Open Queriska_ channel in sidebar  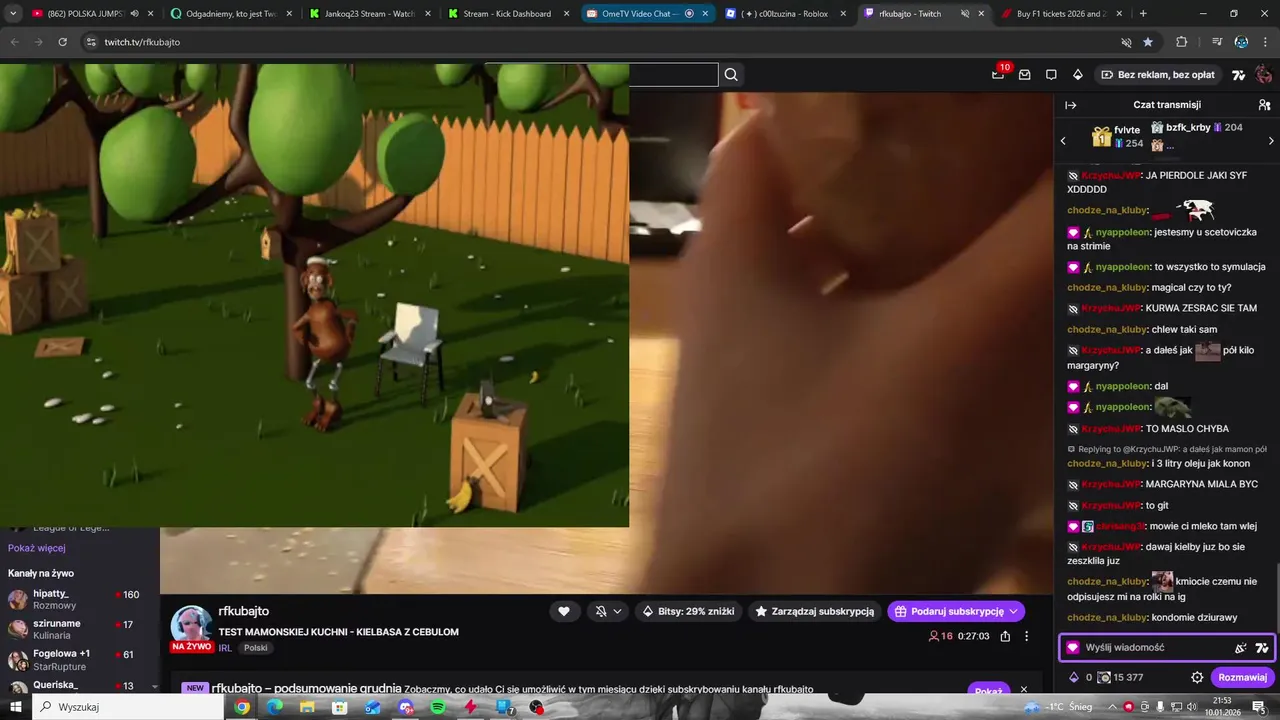tap(80, 686)
